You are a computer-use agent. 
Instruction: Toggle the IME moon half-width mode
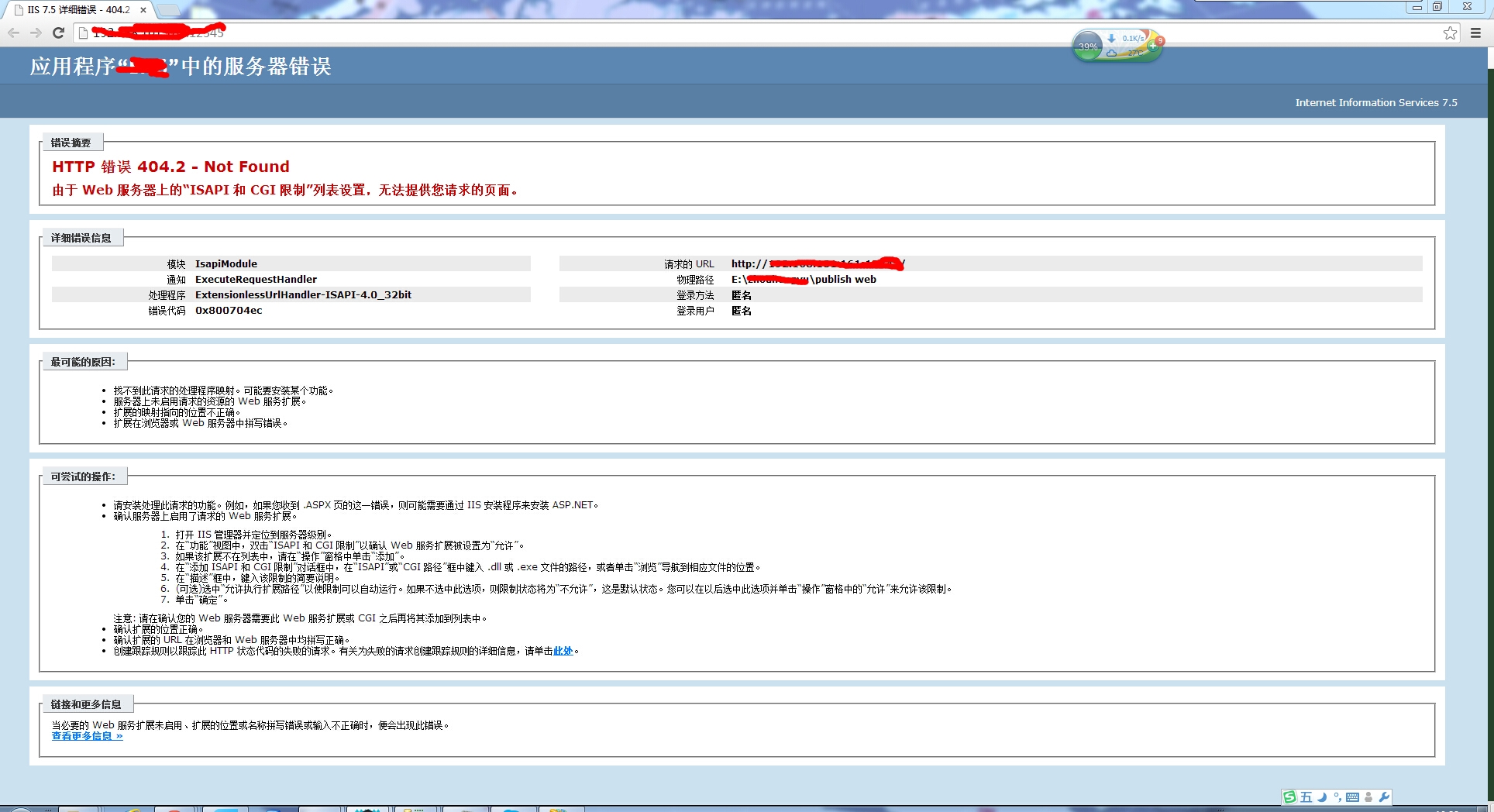tap(1322, 797)
